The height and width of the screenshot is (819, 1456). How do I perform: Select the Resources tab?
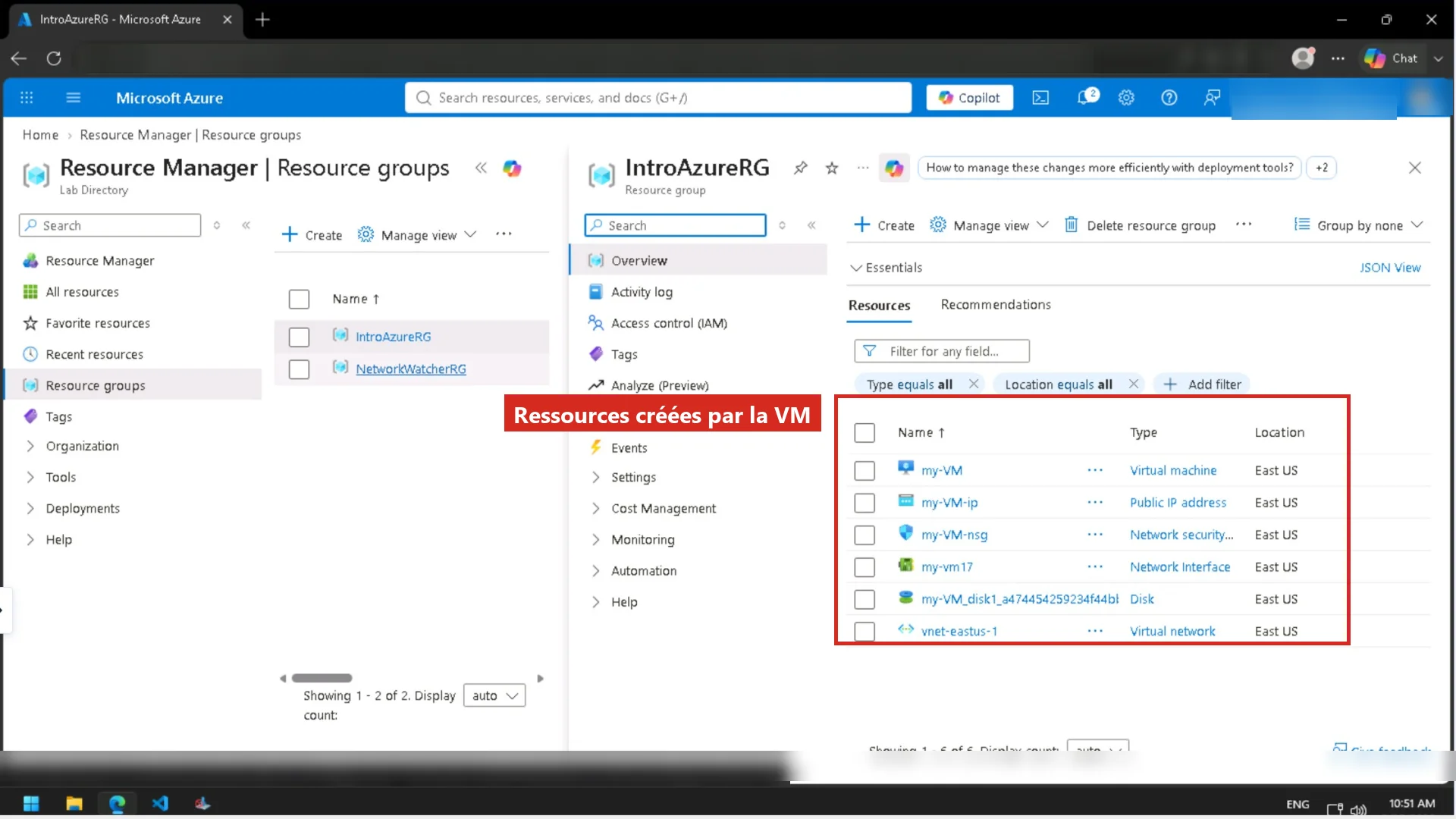pos(879,306)
